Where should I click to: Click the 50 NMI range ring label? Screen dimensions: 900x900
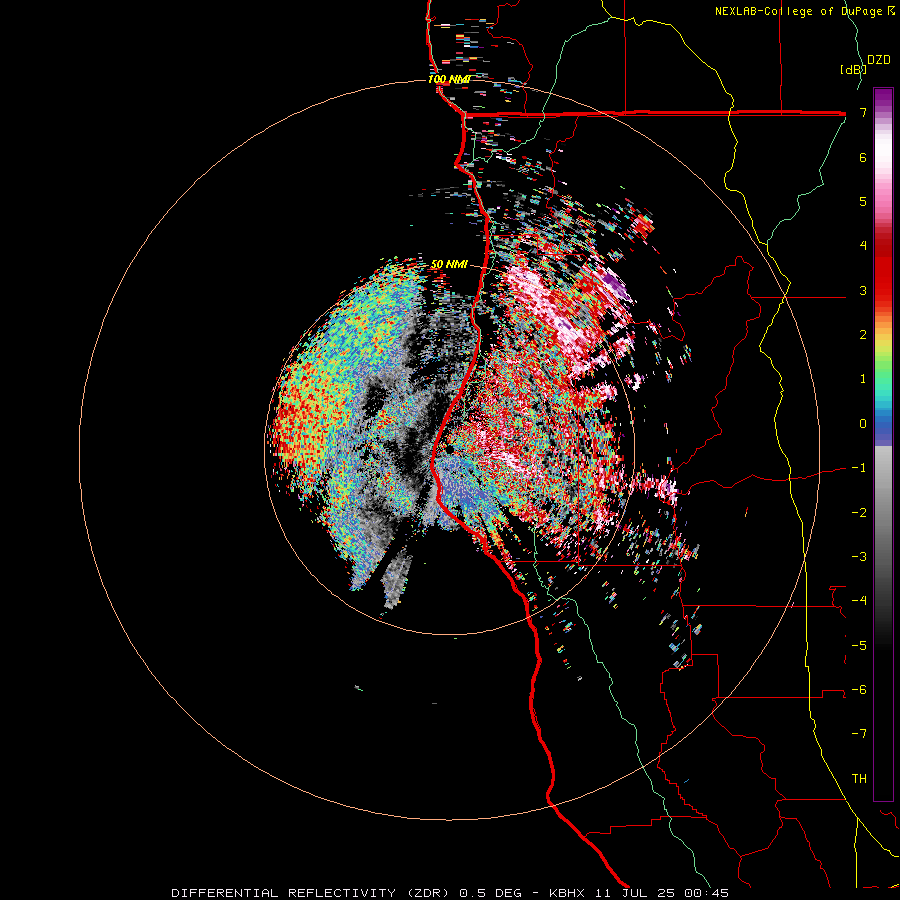tap(449, 264)
